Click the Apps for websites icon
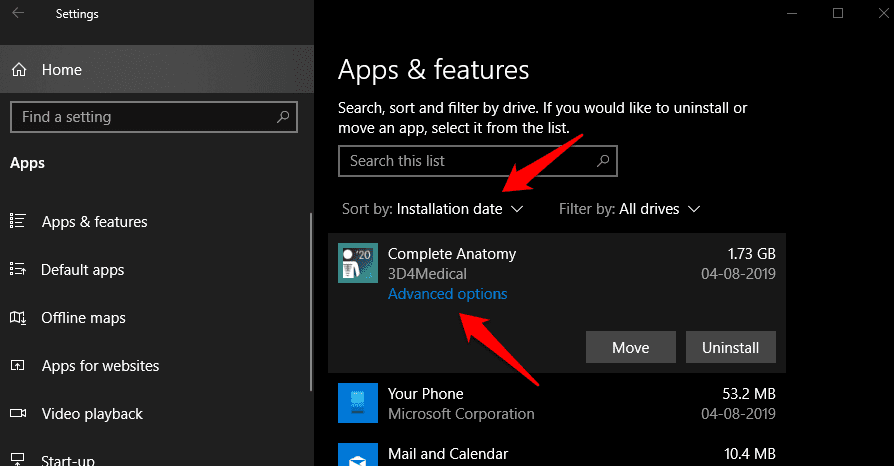The height and width of the screenshot is (466, 894). [18, 365]
